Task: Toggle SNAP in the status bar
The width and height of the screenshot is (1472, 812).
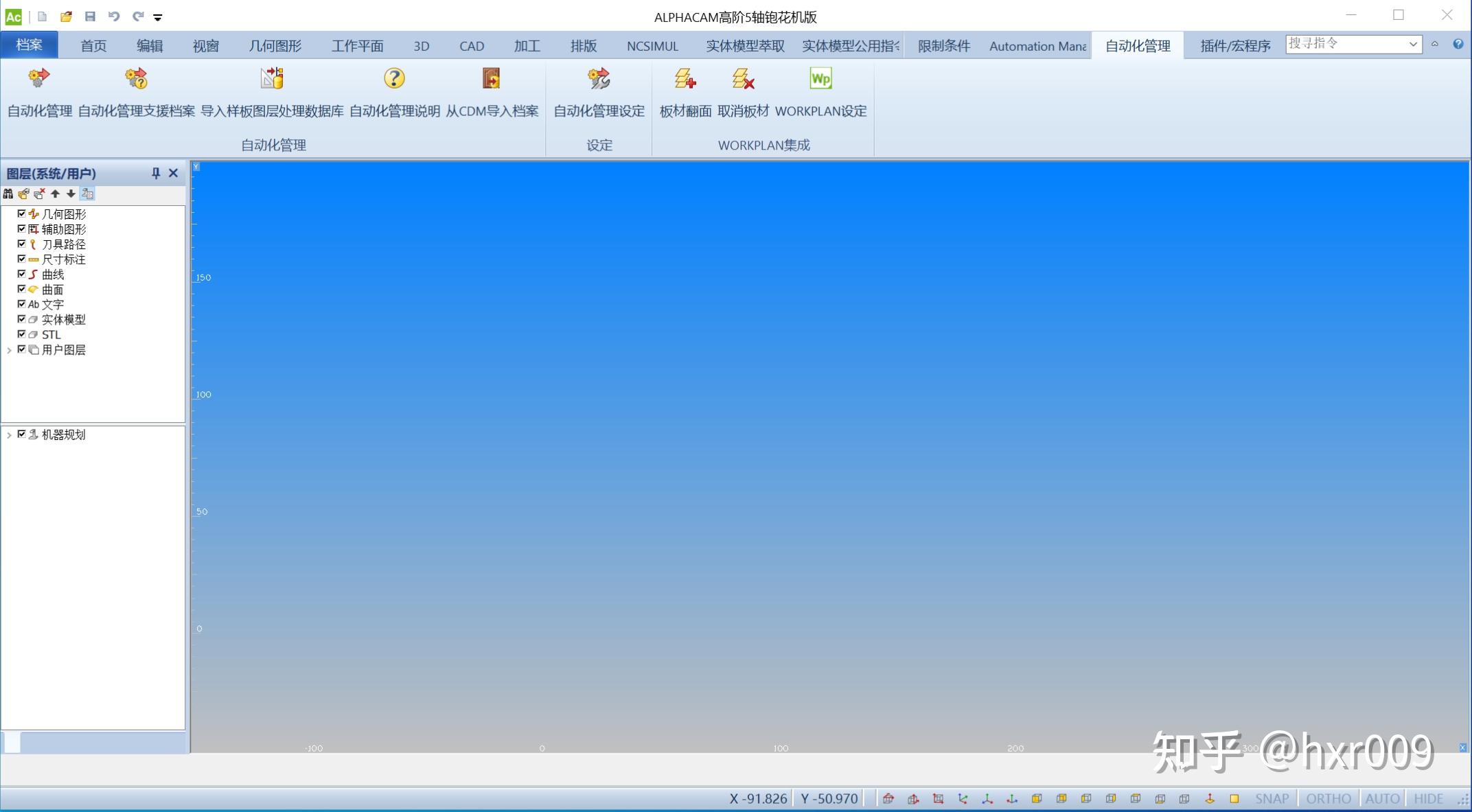Action: (1272, 799)
